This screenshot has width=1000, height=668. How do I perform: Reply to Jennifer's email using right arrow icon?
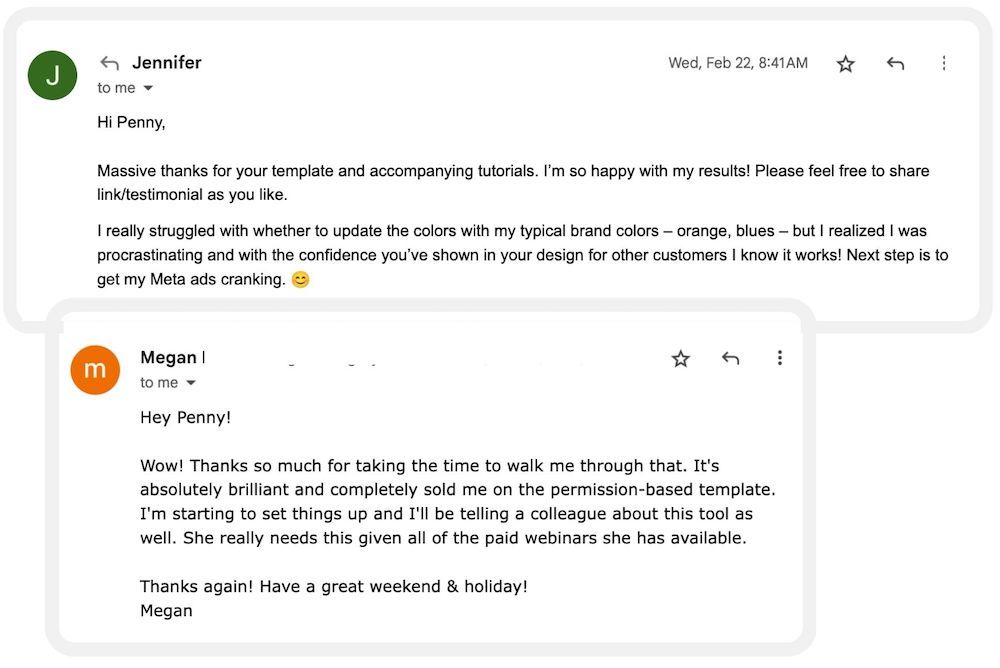coord(895,64)
